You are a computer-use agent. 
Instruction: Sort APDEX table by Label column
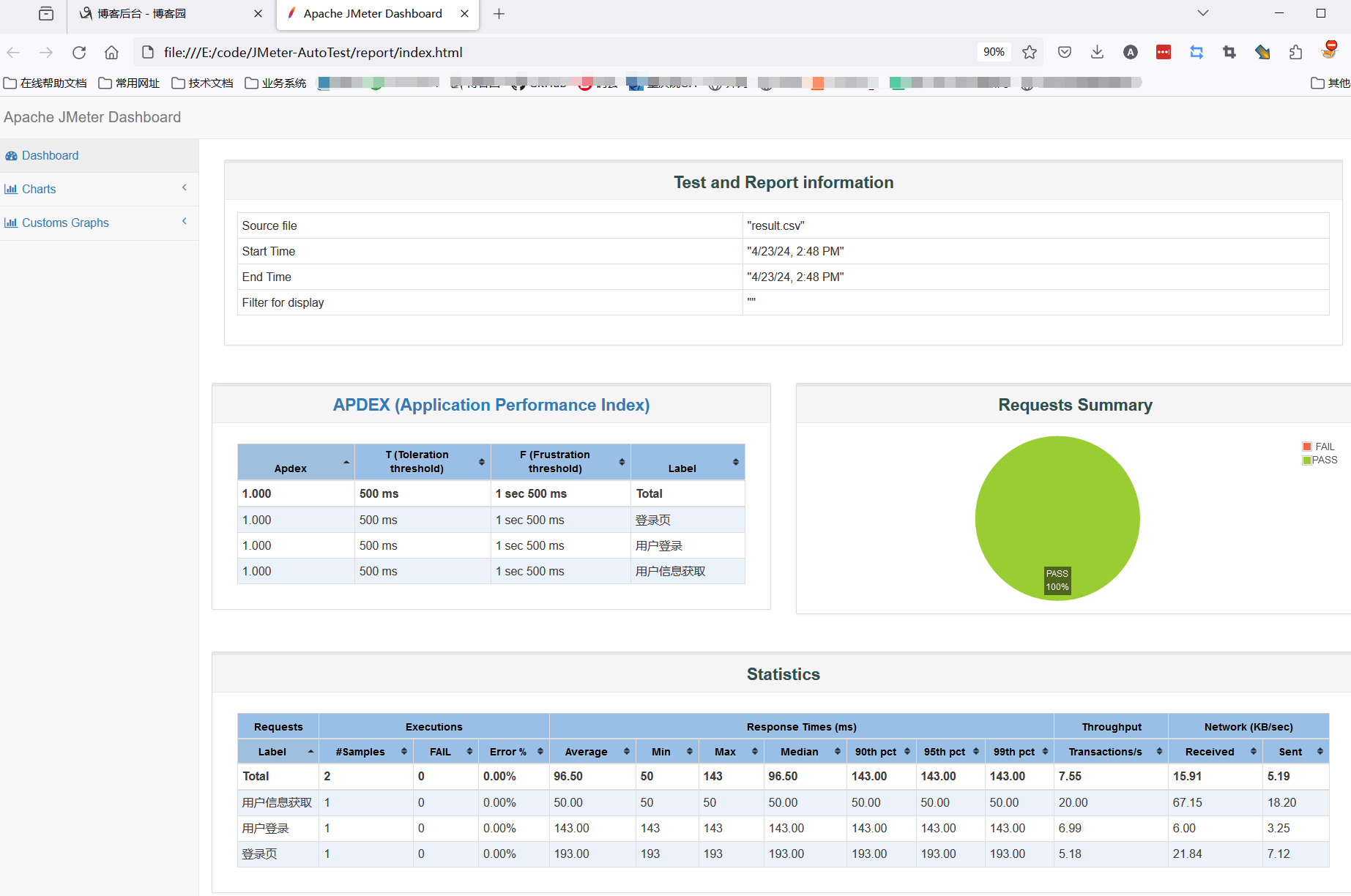coord(688,462)
